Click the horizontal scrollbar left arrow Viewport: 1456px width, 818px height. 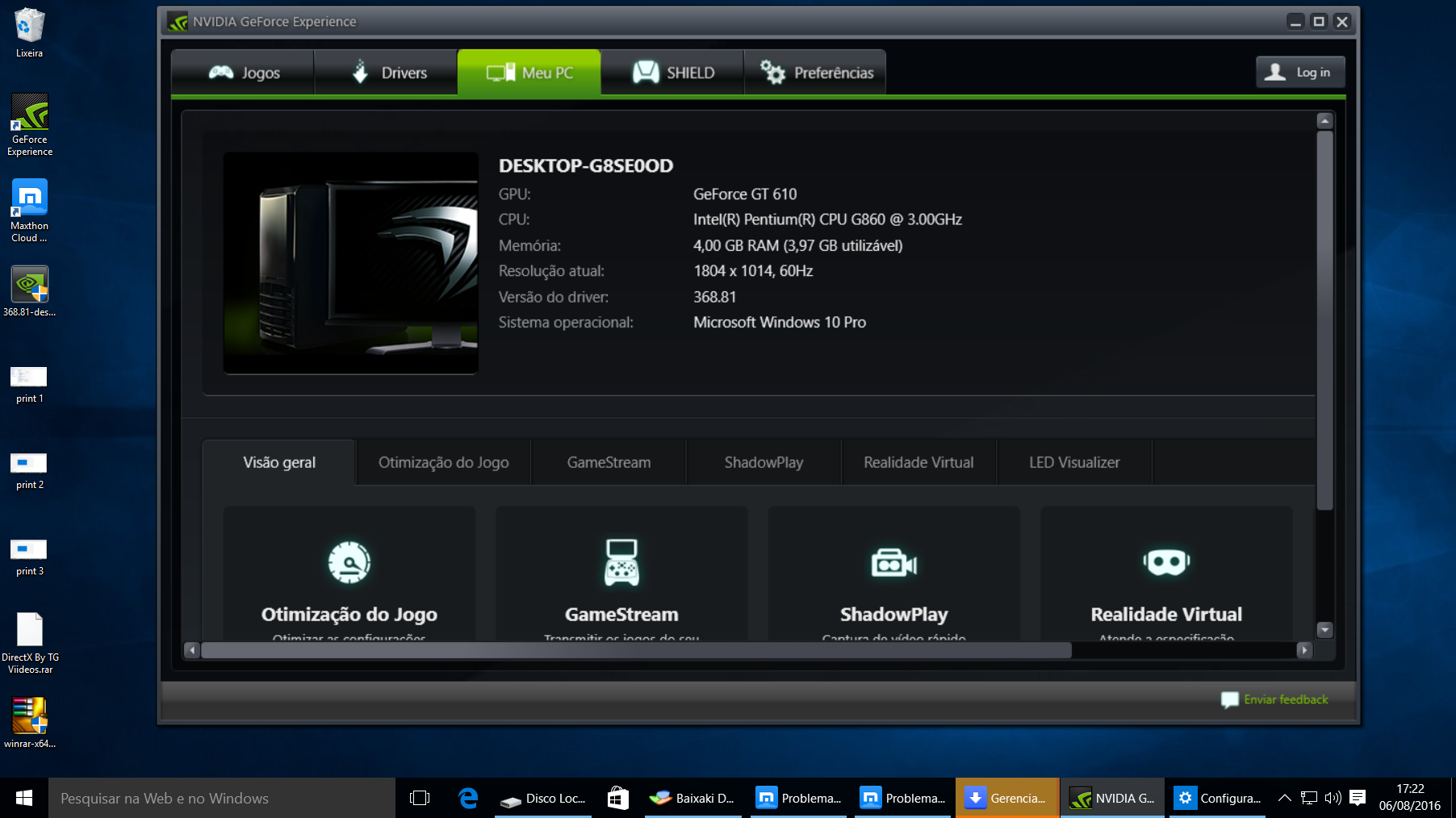pos(192,650)
